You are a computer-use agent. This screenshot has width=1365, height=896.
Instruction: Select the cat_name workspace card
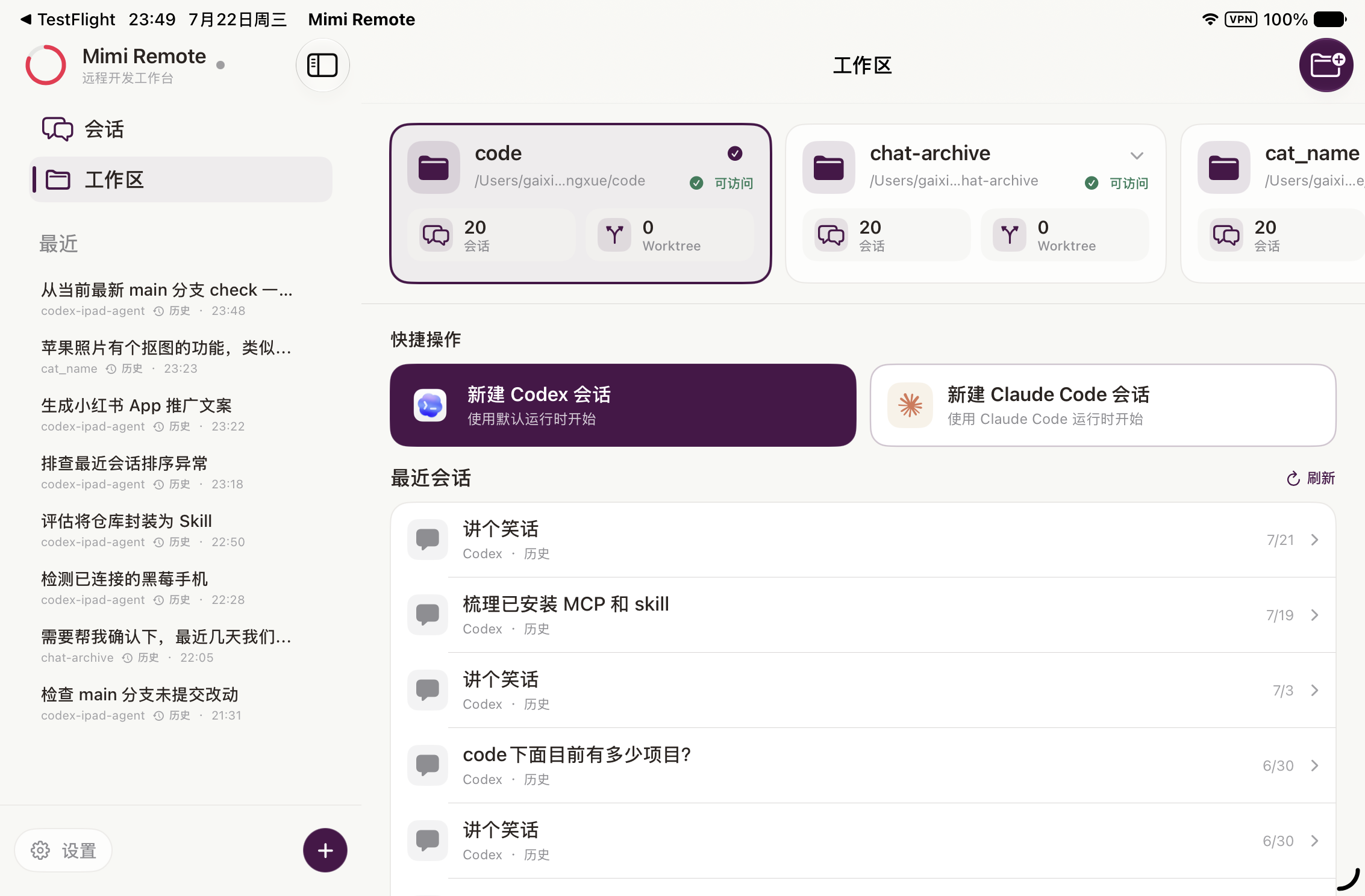pyautogui.click(x=1273, y=204)
